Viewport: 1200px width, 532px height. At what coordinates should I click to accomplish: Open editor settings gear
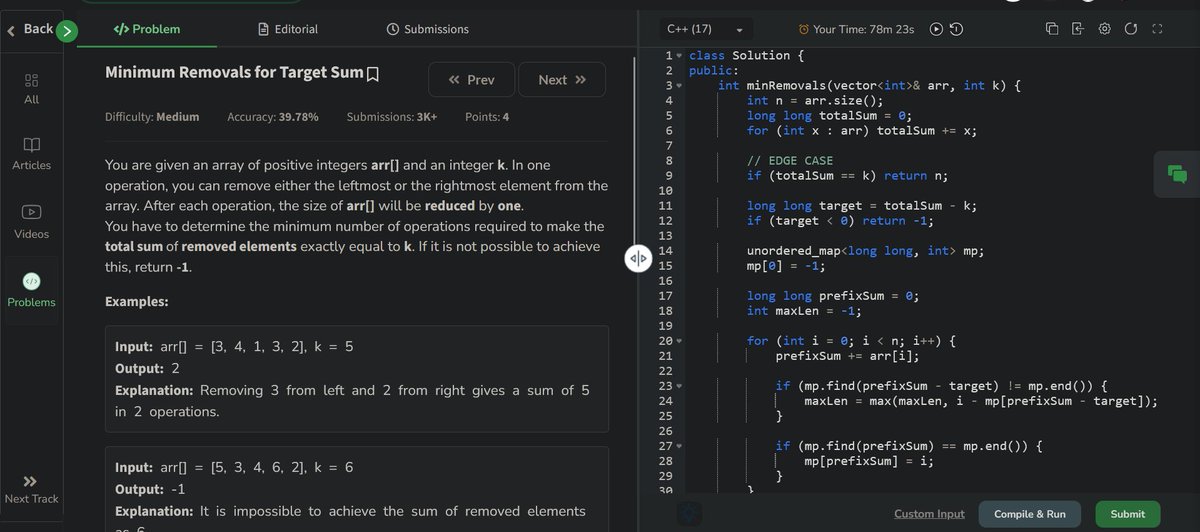[1104, 29]
